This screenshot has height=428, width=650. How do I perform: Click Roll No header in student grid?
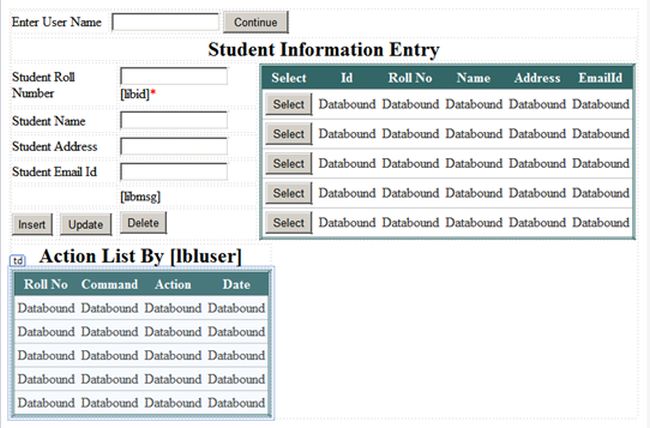[410, 78]
